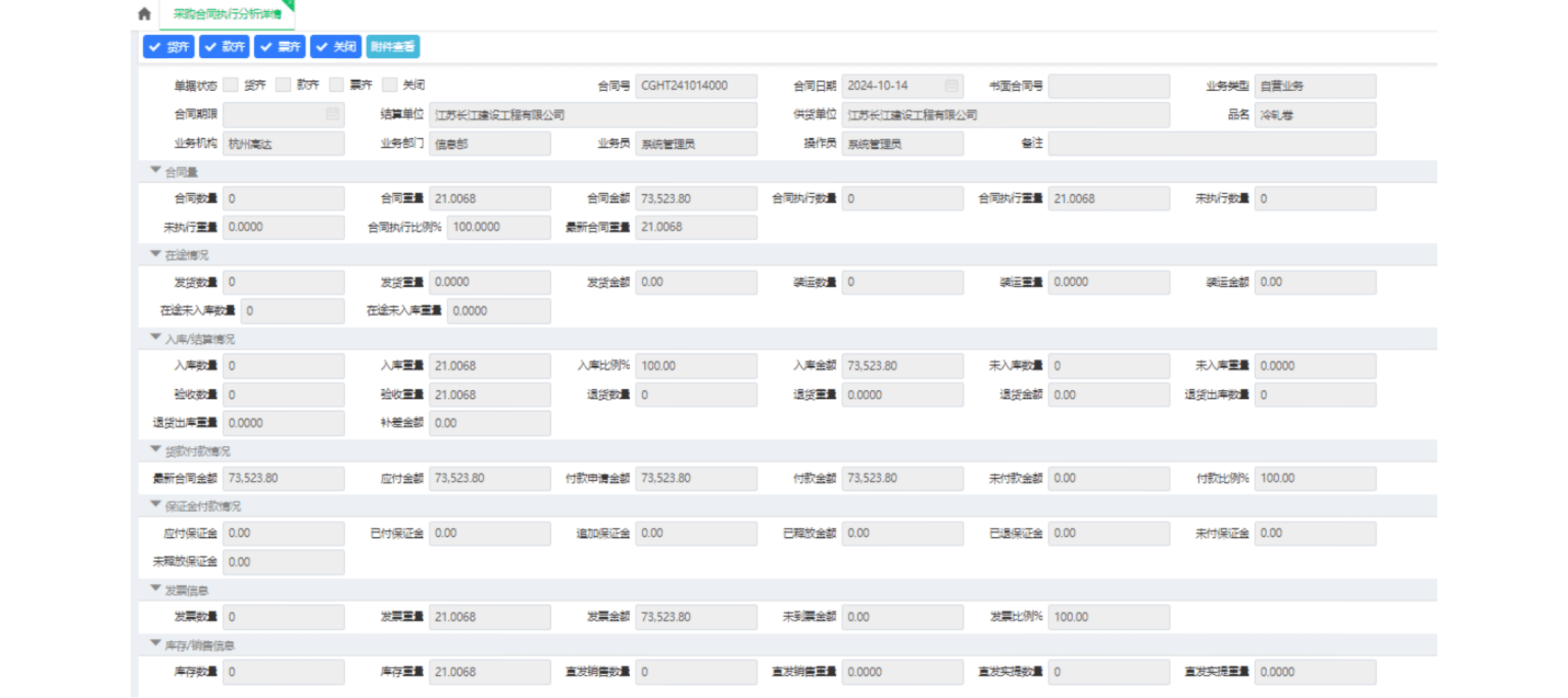Click the blue 票齐 checkmark button

(280, 46)
